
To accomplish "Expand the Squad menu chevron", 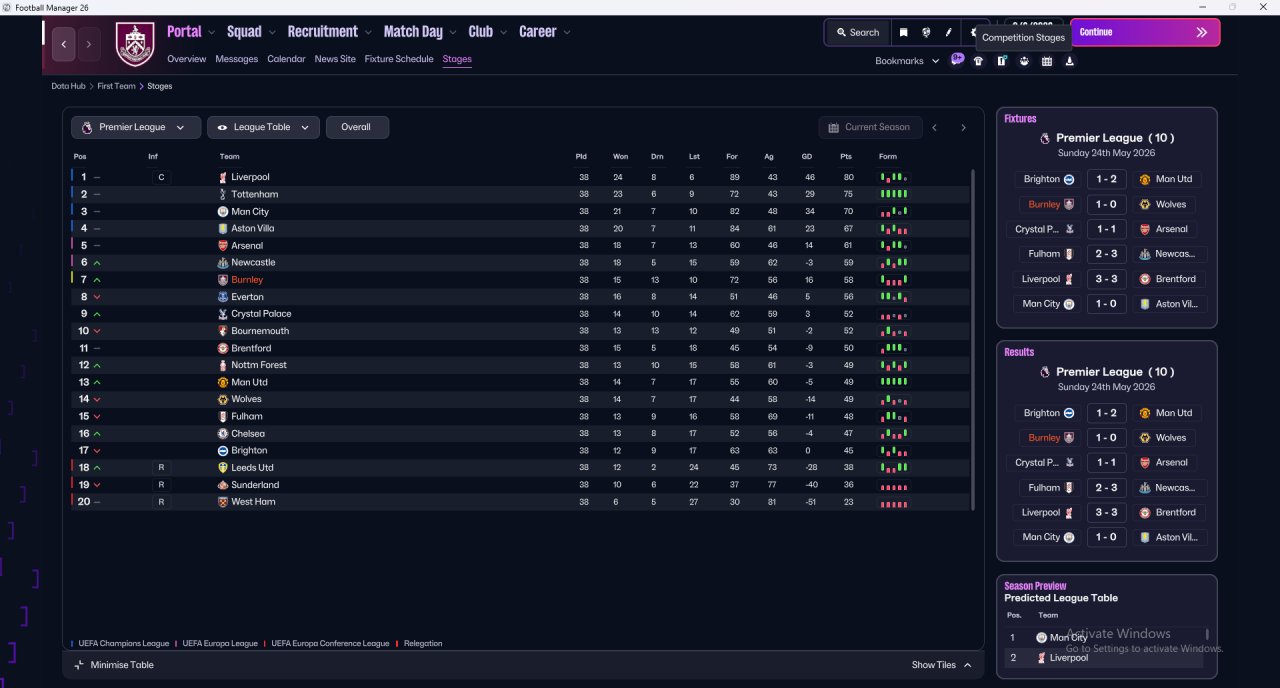I will pos(273,32).
